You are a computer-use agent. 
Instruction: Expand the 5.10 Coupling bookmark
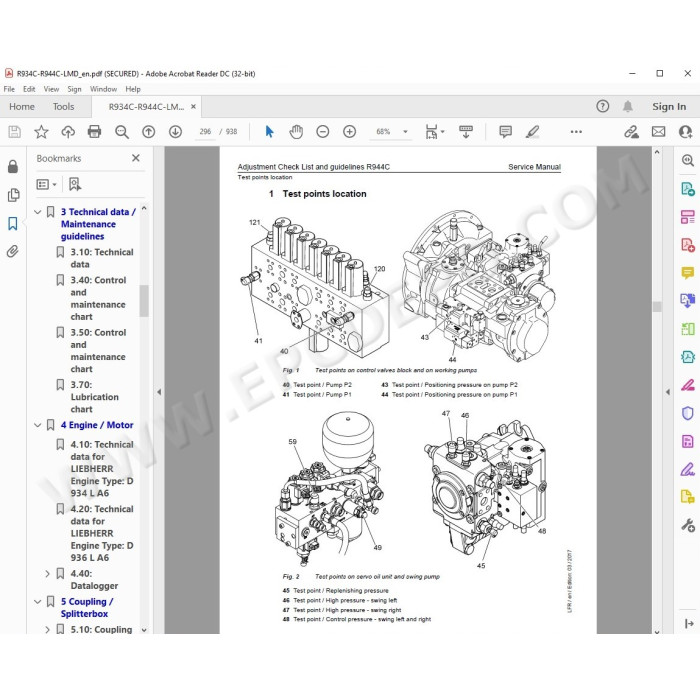(x=47, y=629)
